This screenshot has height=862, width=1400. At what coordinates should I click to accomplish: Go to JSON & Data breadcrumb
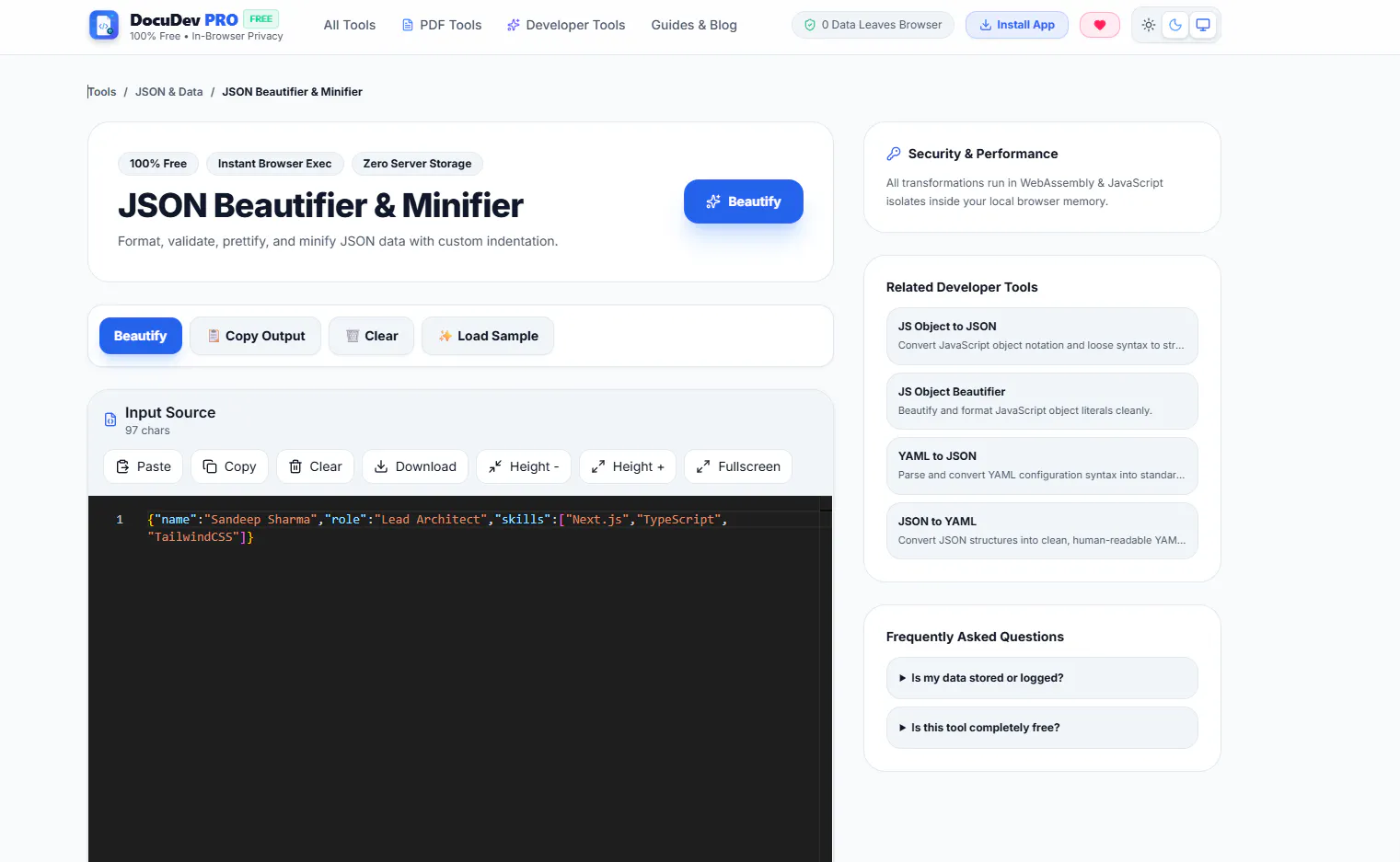pos(169,92)
